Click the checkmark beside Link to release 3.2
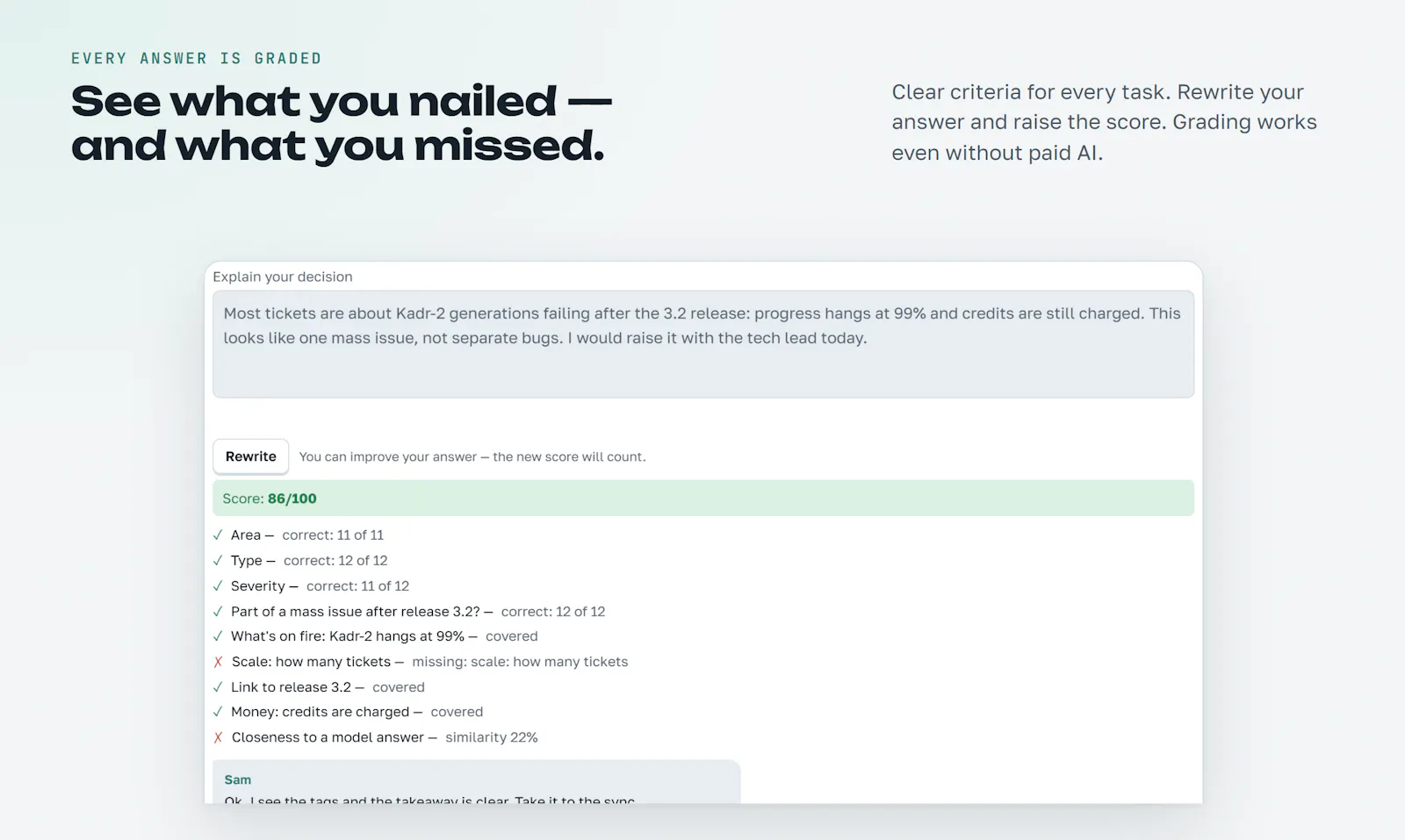This screenshot has height=840, width=1405. coord(218,687)
